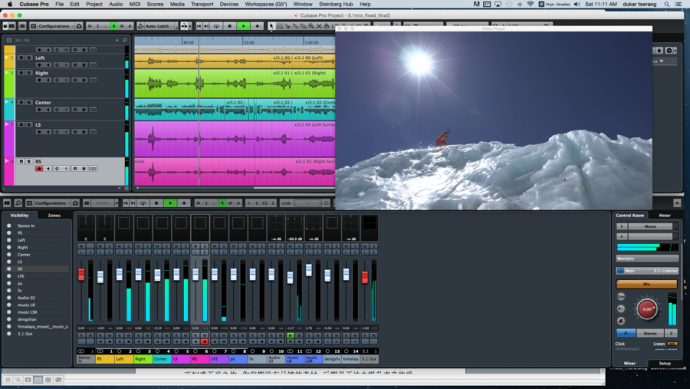Click the Mono button in Control Room
The width and height of the screenshot is (690, 389).
pos(650,227)
